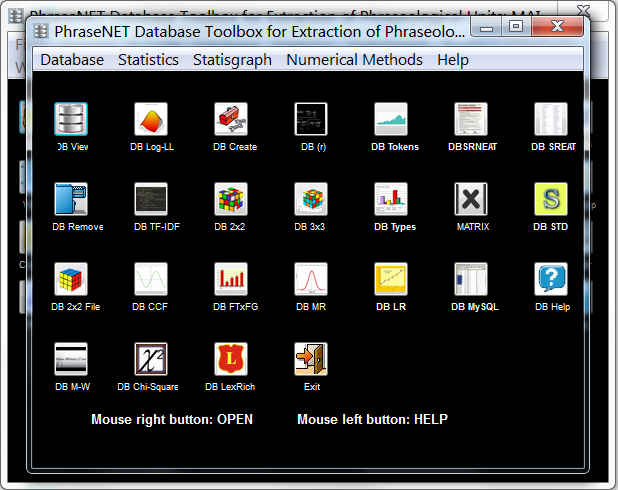Image resolution: width=618 pixels, height=490 pixels.
Task: Open the DB View database icon
Action: point(71,119)
